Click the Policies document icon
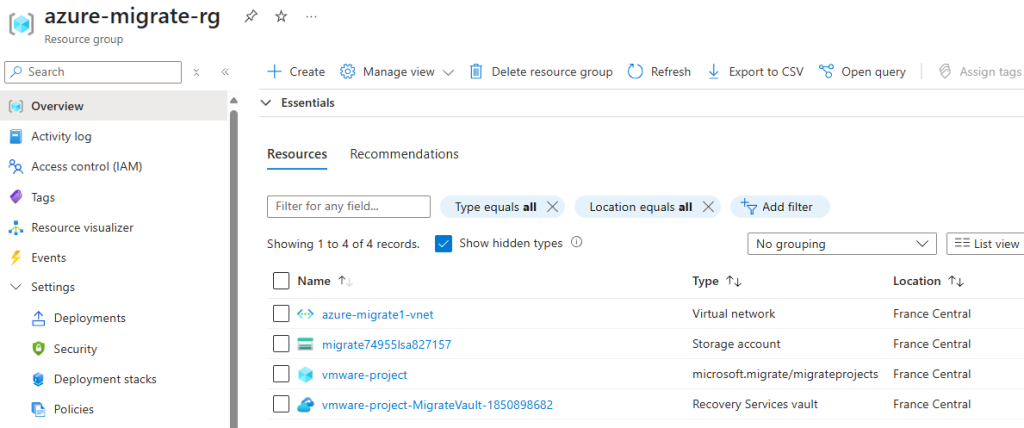The height and width of the screenshot is (428, 1024). click(x=39, y=410)
